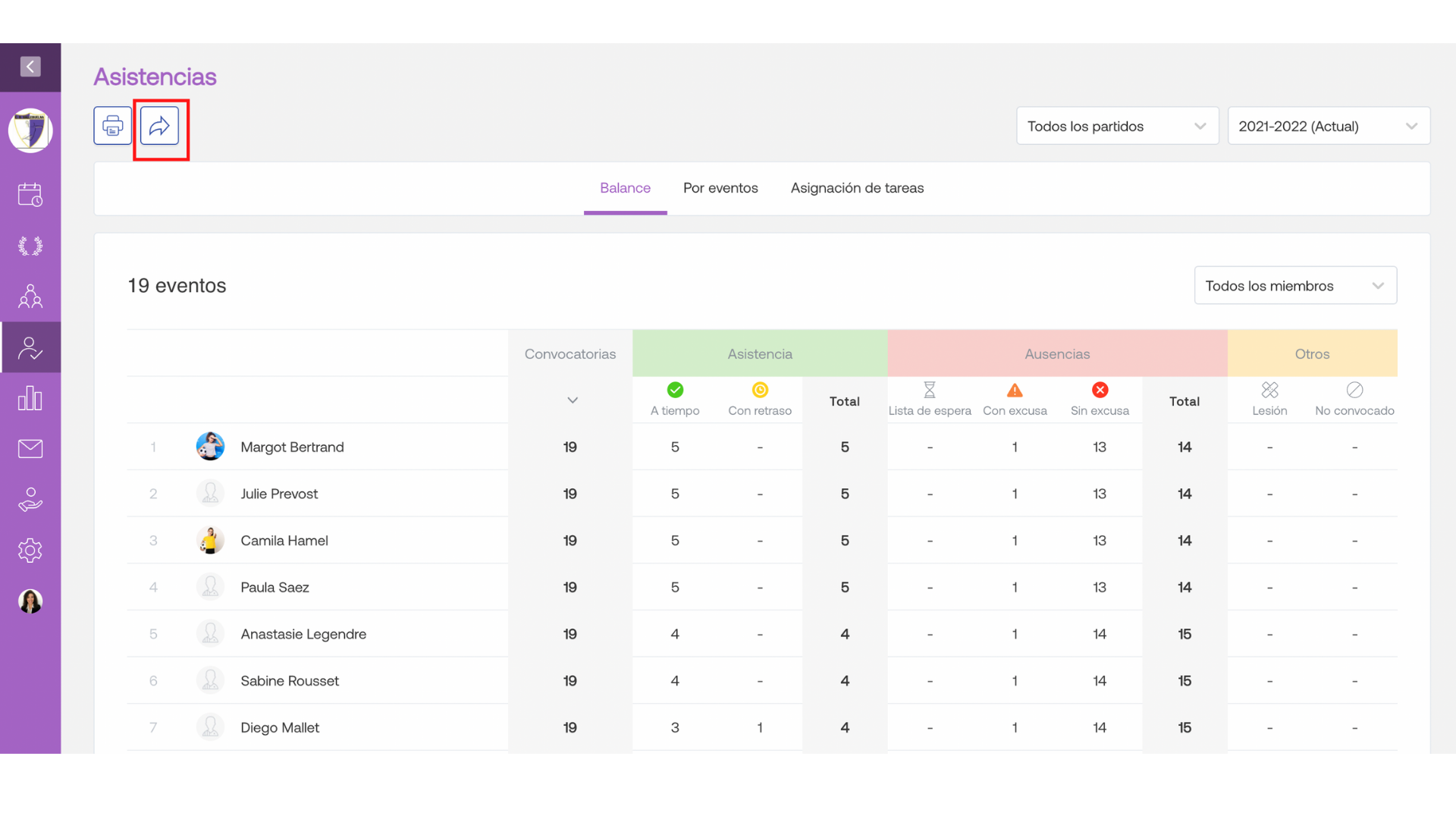Open the calendar section in the sidebar

point(30,195)
